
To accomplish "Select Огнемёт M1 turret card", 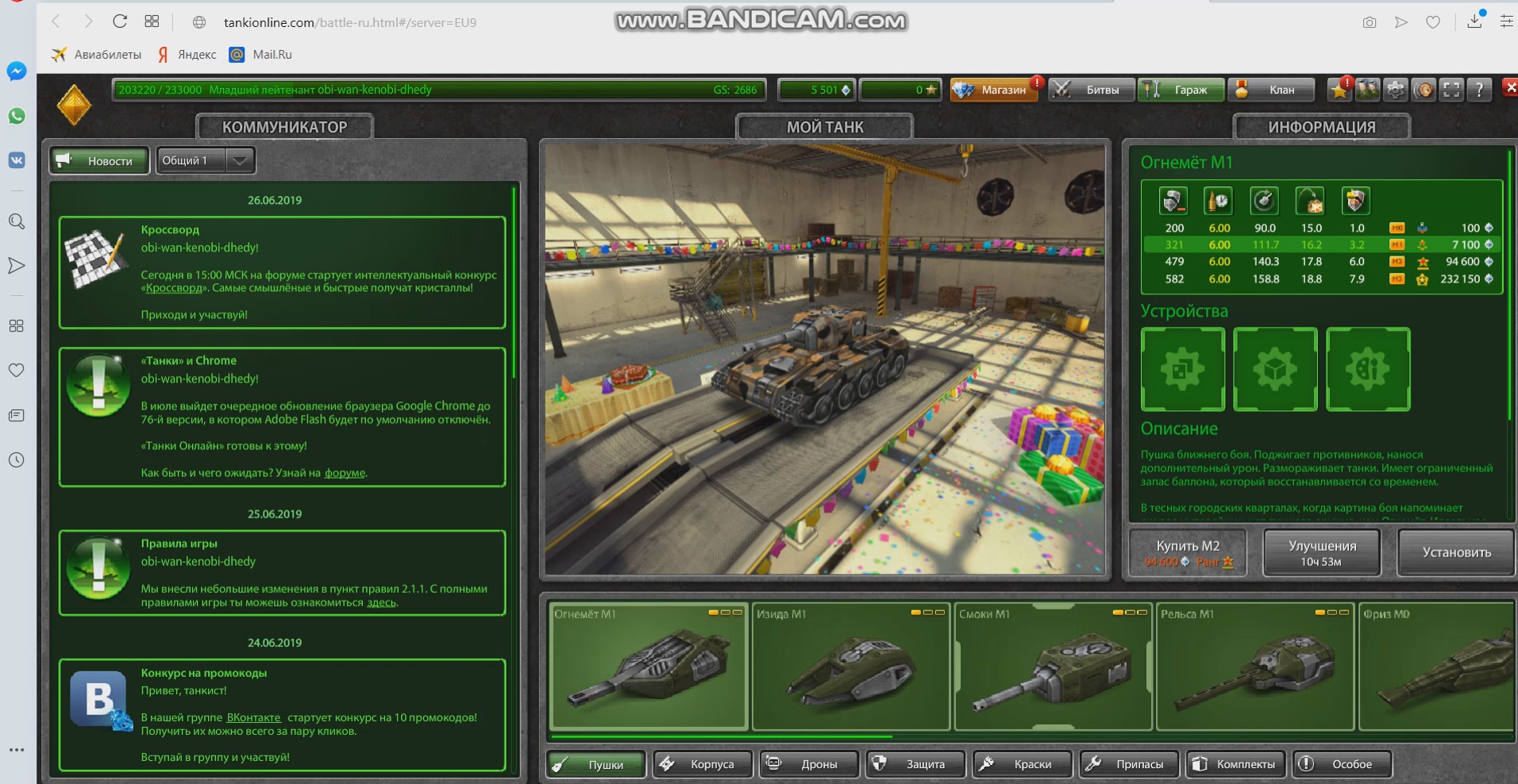I will click(649, 667).
